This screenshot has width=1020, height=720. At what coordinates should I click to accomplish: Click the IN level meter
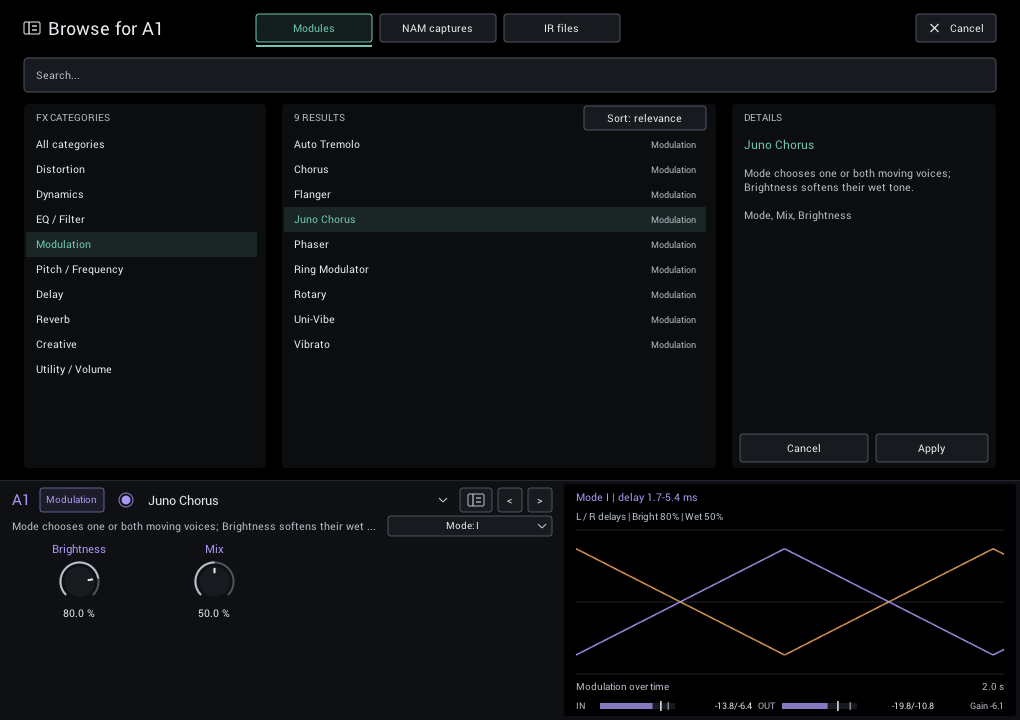pyautogui.click(x=638, y=706)
